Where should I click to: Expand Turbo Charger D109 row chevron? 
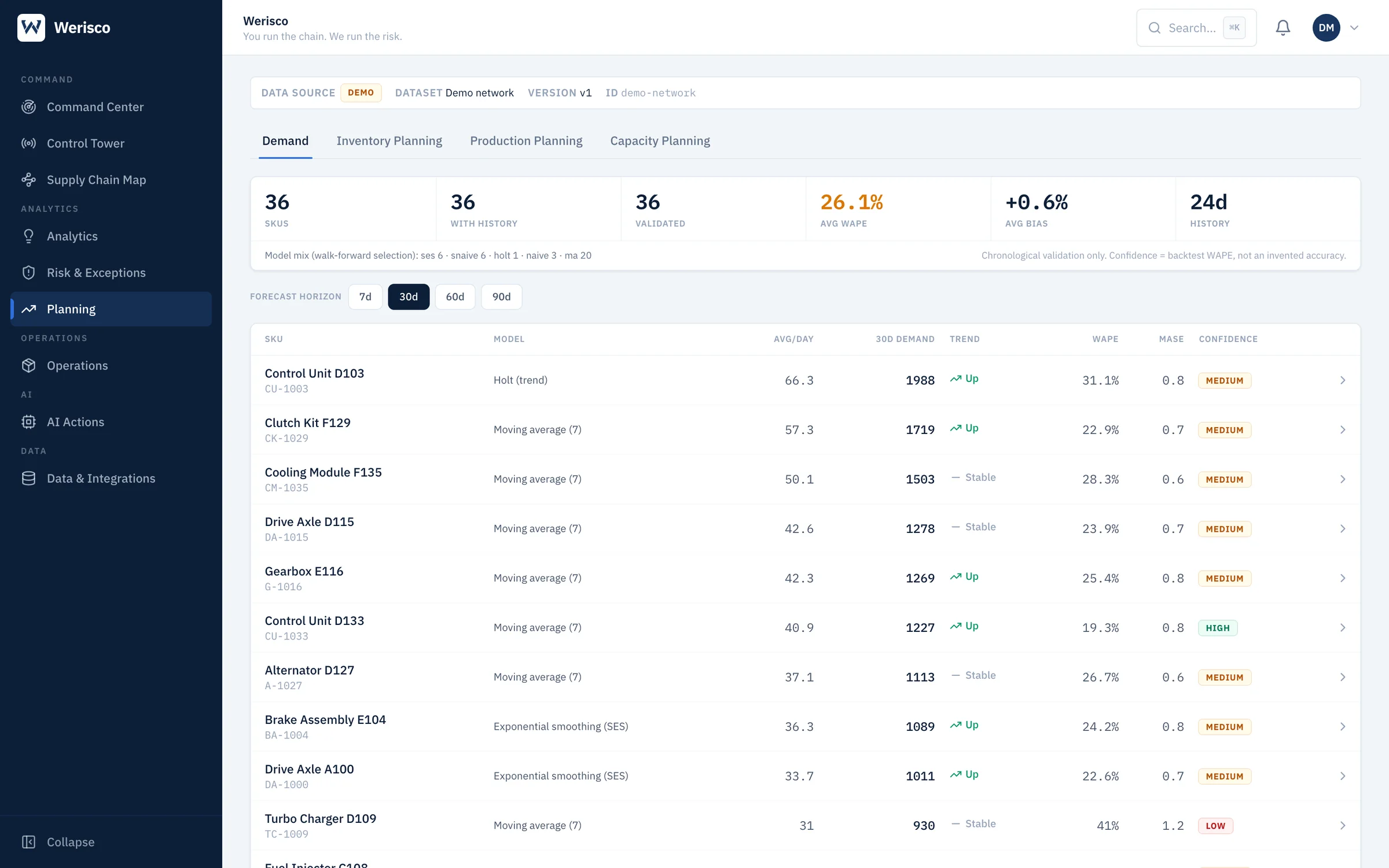click(1343, 826)
